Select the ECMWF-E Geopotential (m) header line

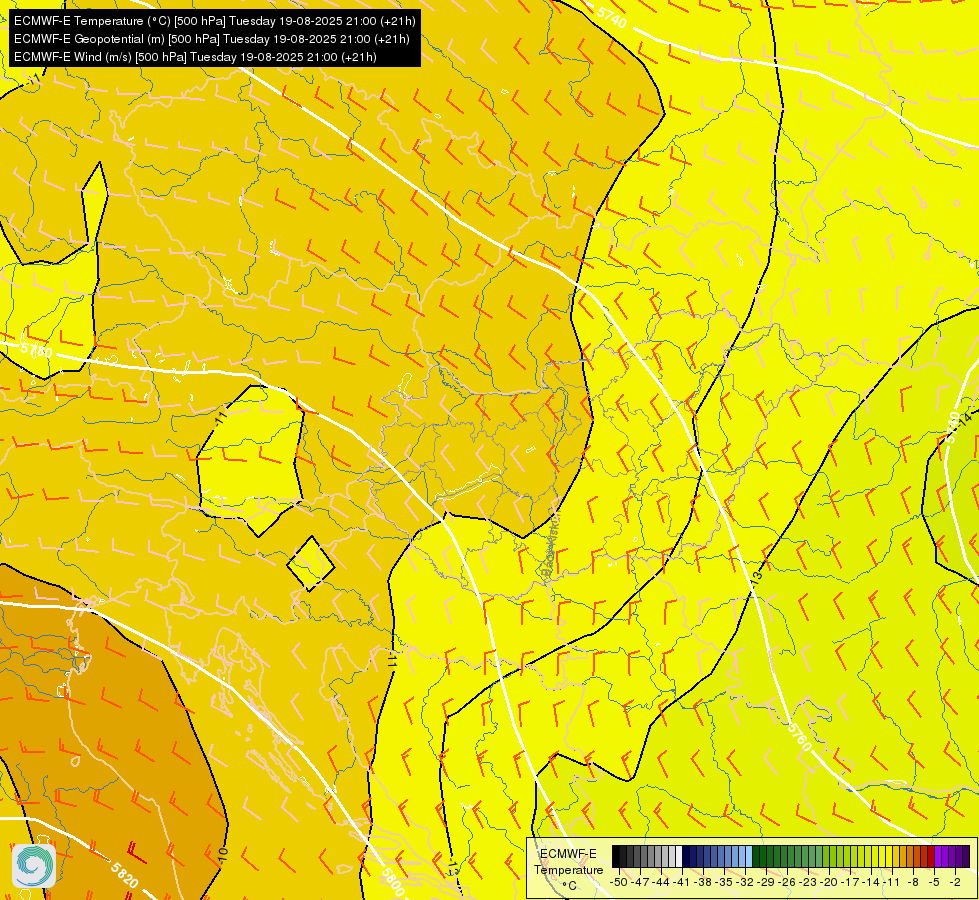coord(212,39)
